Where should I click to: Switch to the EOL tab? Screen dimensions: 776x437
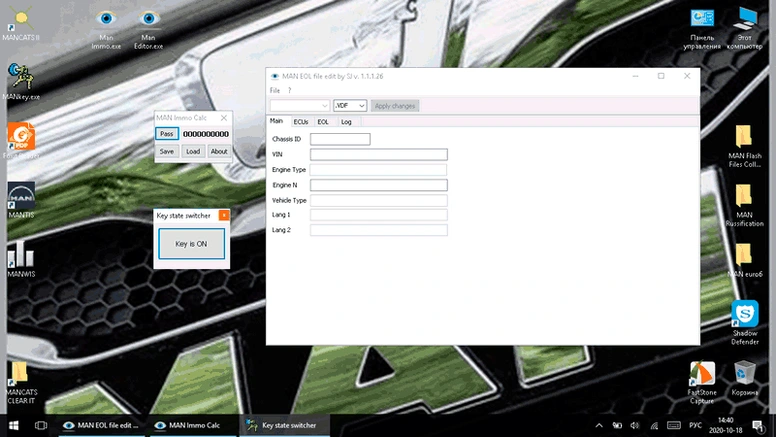323,122
